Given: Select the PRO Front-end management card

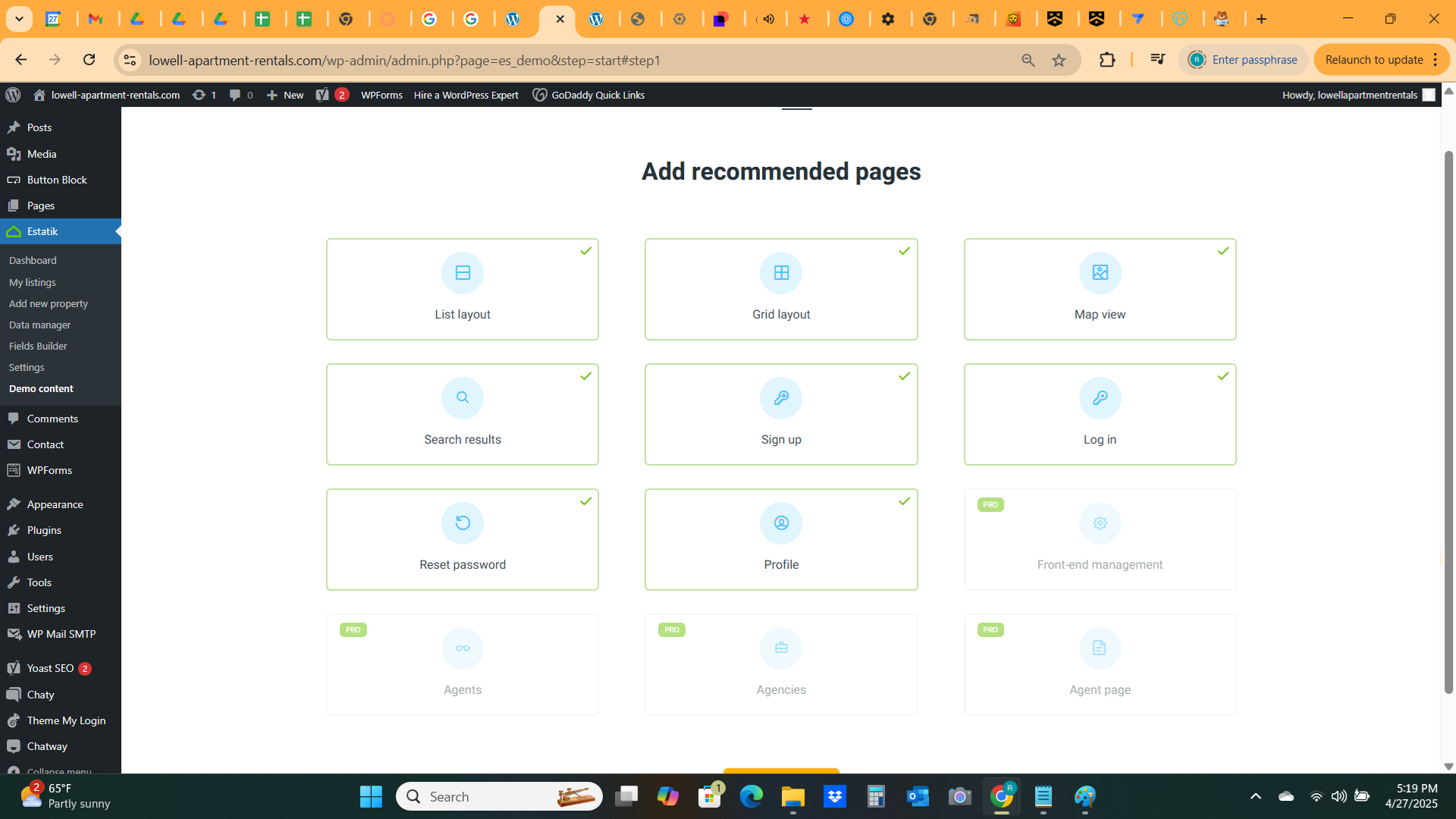Looking at the screenshot, I should click(1100, 539).
